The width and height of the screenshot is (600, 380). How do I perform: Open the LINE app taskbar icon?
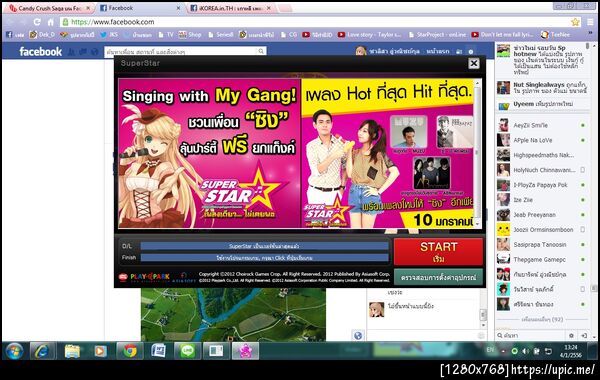187,351
